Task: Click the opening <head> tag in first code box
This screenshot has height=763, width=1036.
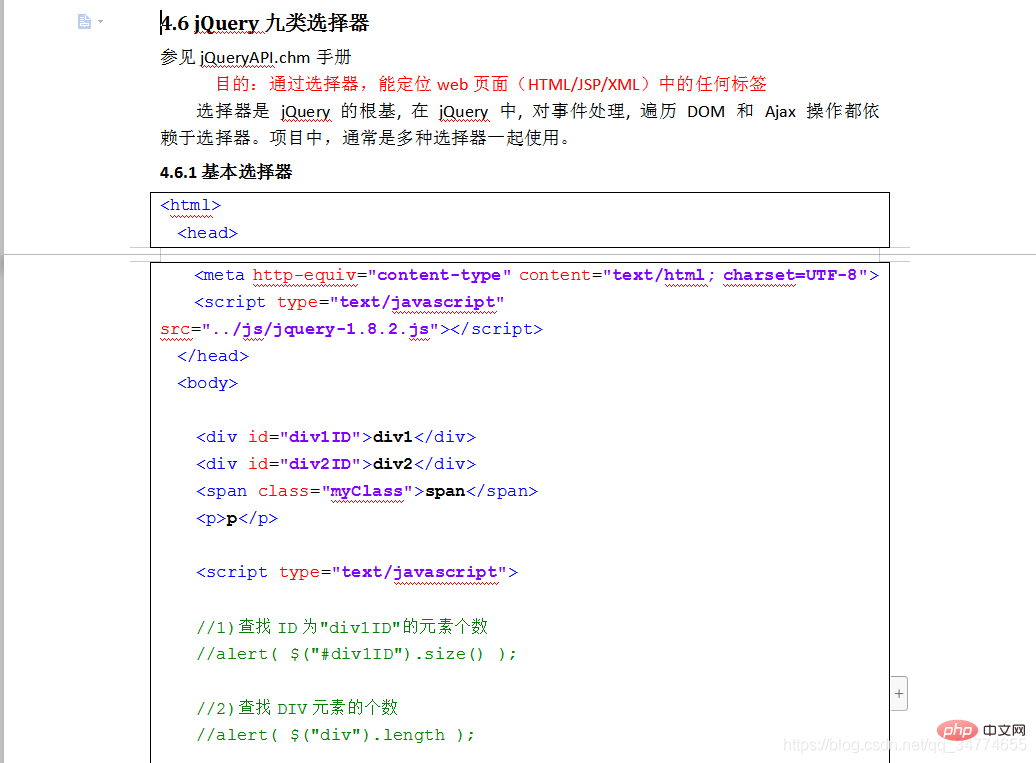Action: [x=207, y=233]
